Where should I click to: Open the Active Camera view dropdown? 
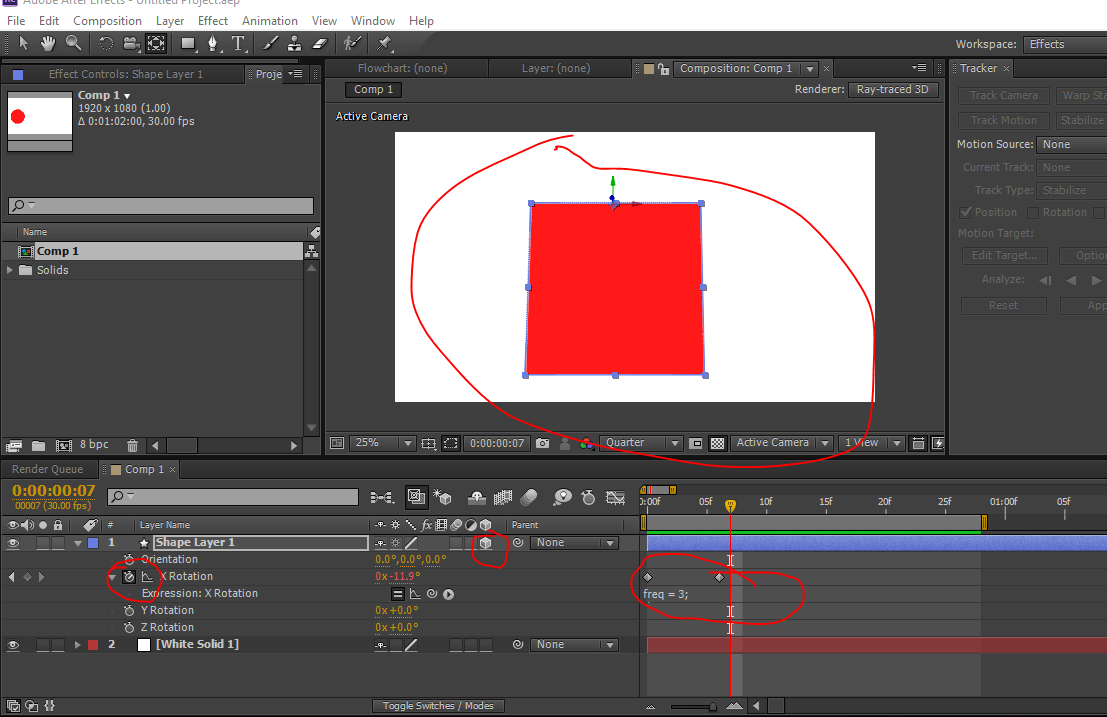tap(782, 443)
